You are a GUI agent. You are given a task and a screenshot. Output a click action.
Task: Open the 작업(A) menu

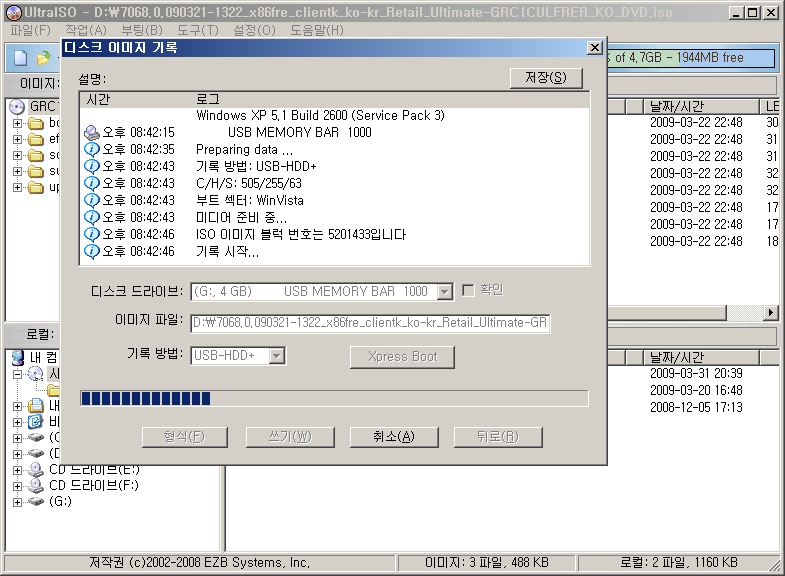pos(86,31)
